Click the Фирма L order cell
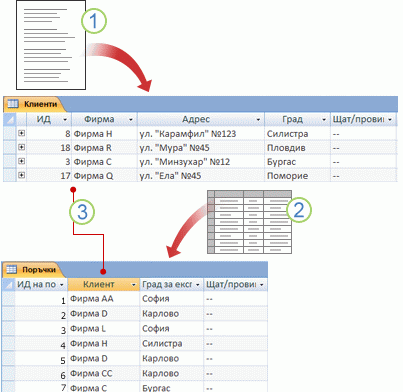This screenshot has width=403, height=392. (104, 329)
